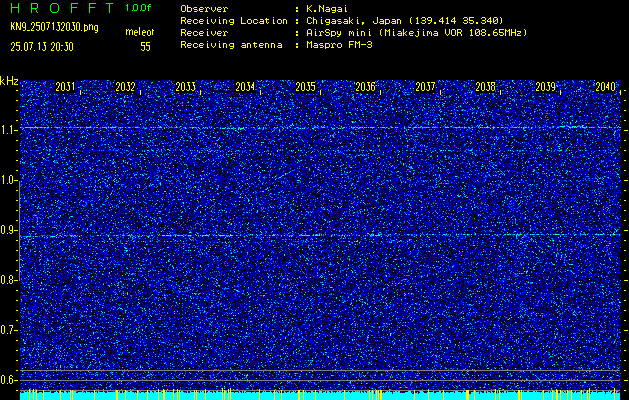Click the 2038 time marker
629x400 pixels.
click(x=485, y=87)
